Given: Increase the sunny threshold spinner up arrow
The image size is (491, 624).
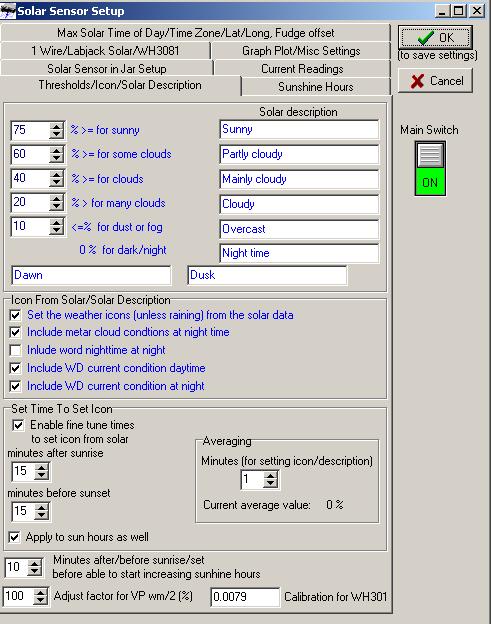Looking at the screenshot, I should [x=57, y=126].
